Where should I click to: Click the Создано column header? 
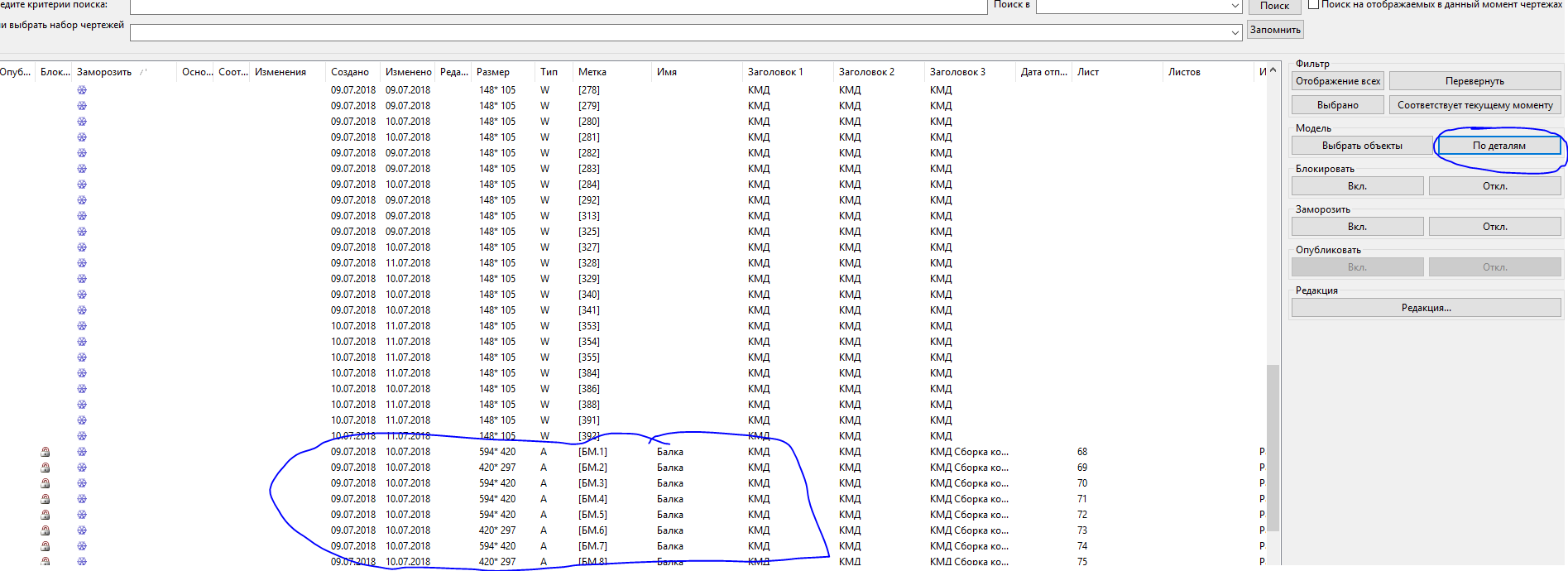pos(350,72)
